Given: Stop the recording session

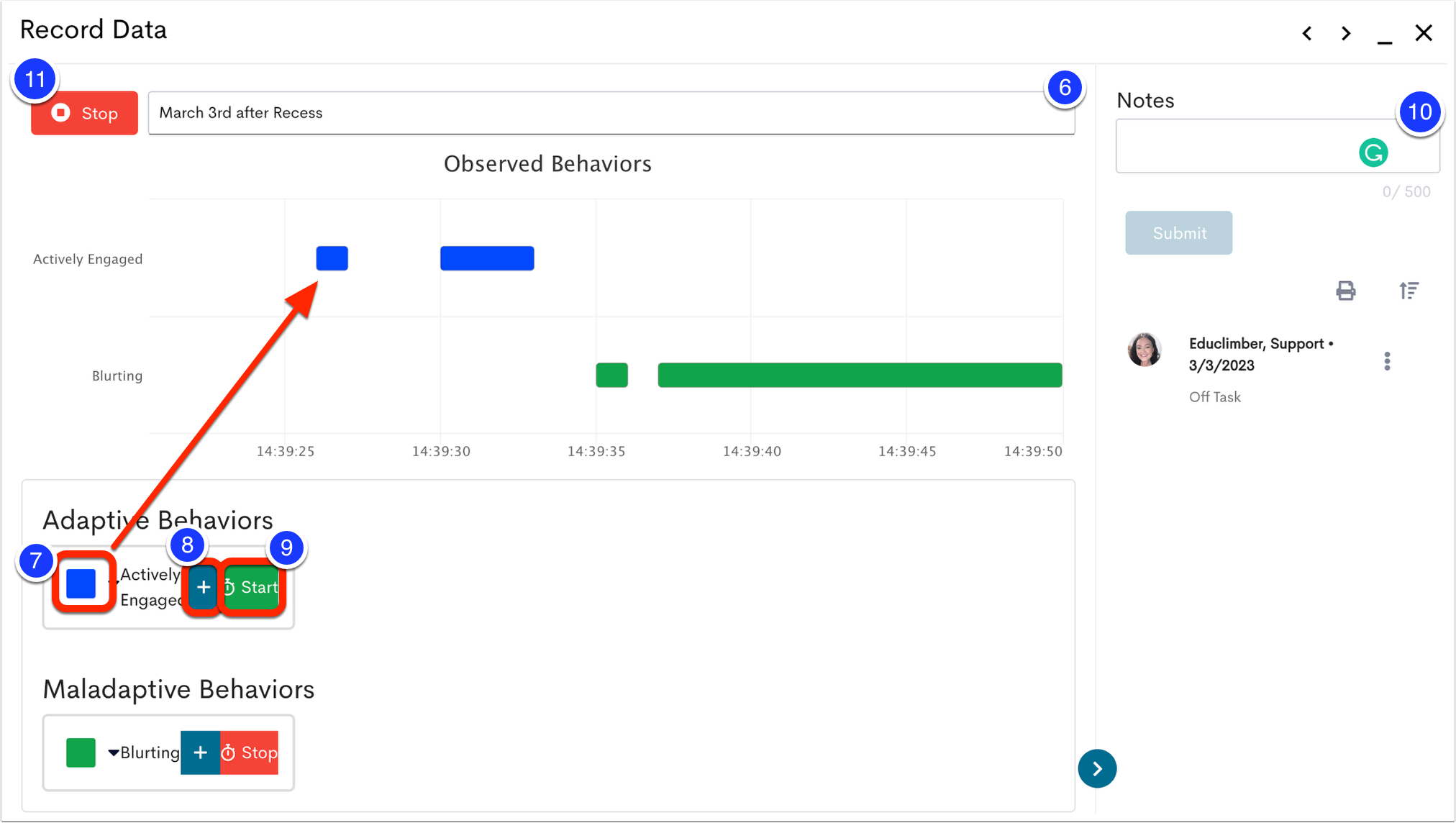Looking at the screenshot, I should (84, 113).
